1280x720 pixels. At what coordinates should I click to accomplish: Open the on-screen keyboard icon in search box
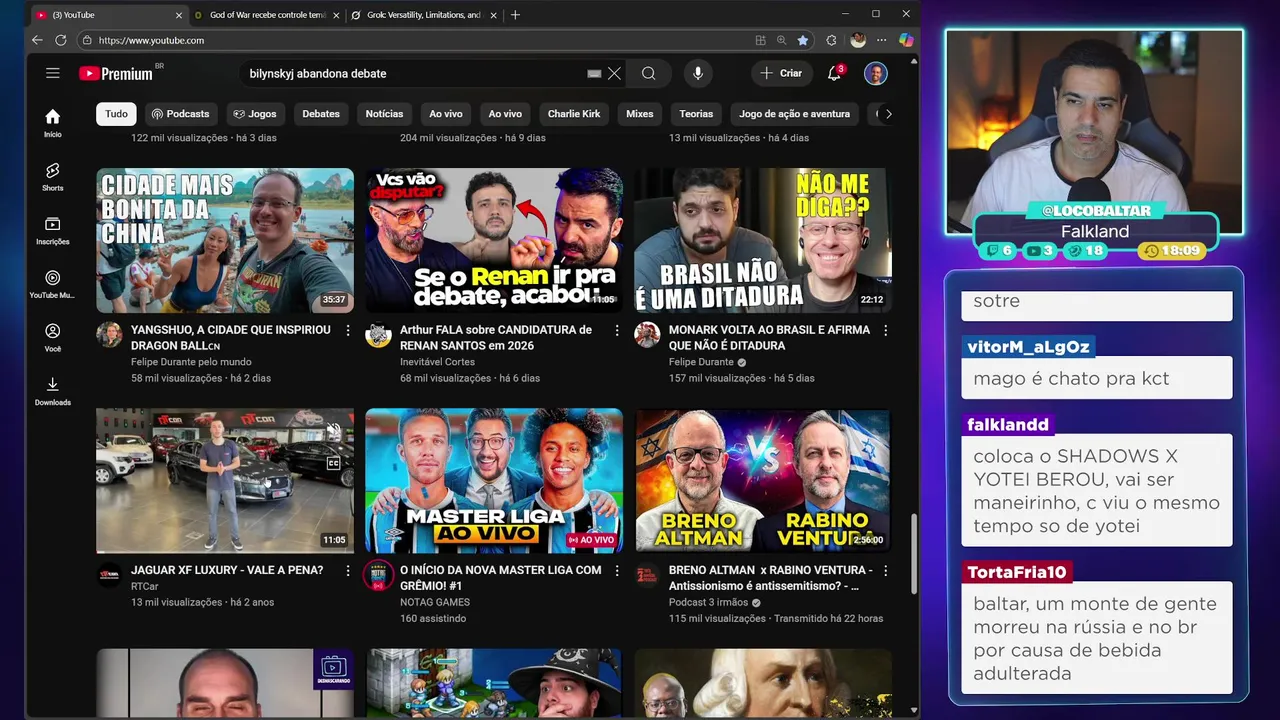(x=594, y=73)
